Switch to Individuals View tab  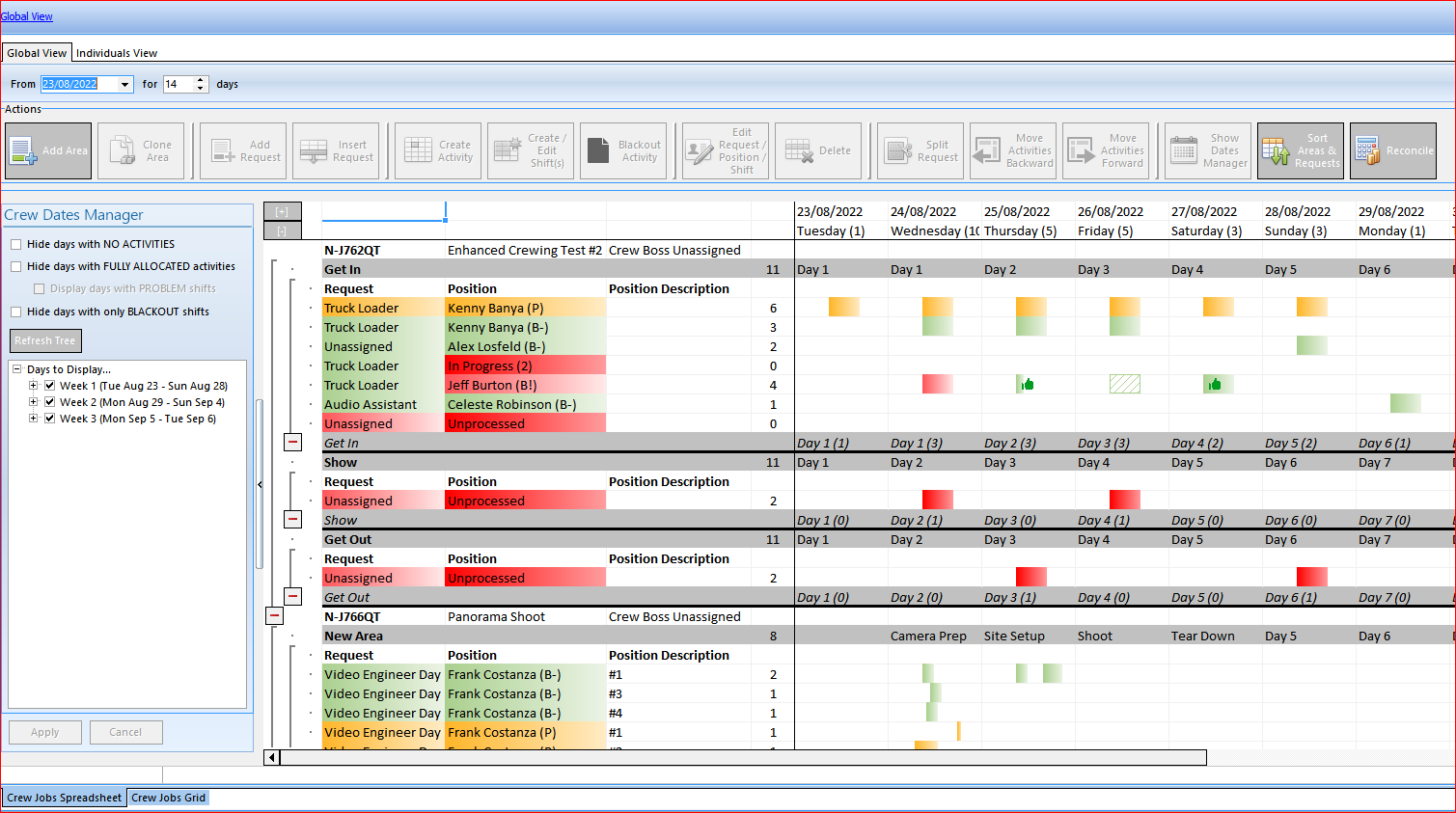click(x=117, y=53)
